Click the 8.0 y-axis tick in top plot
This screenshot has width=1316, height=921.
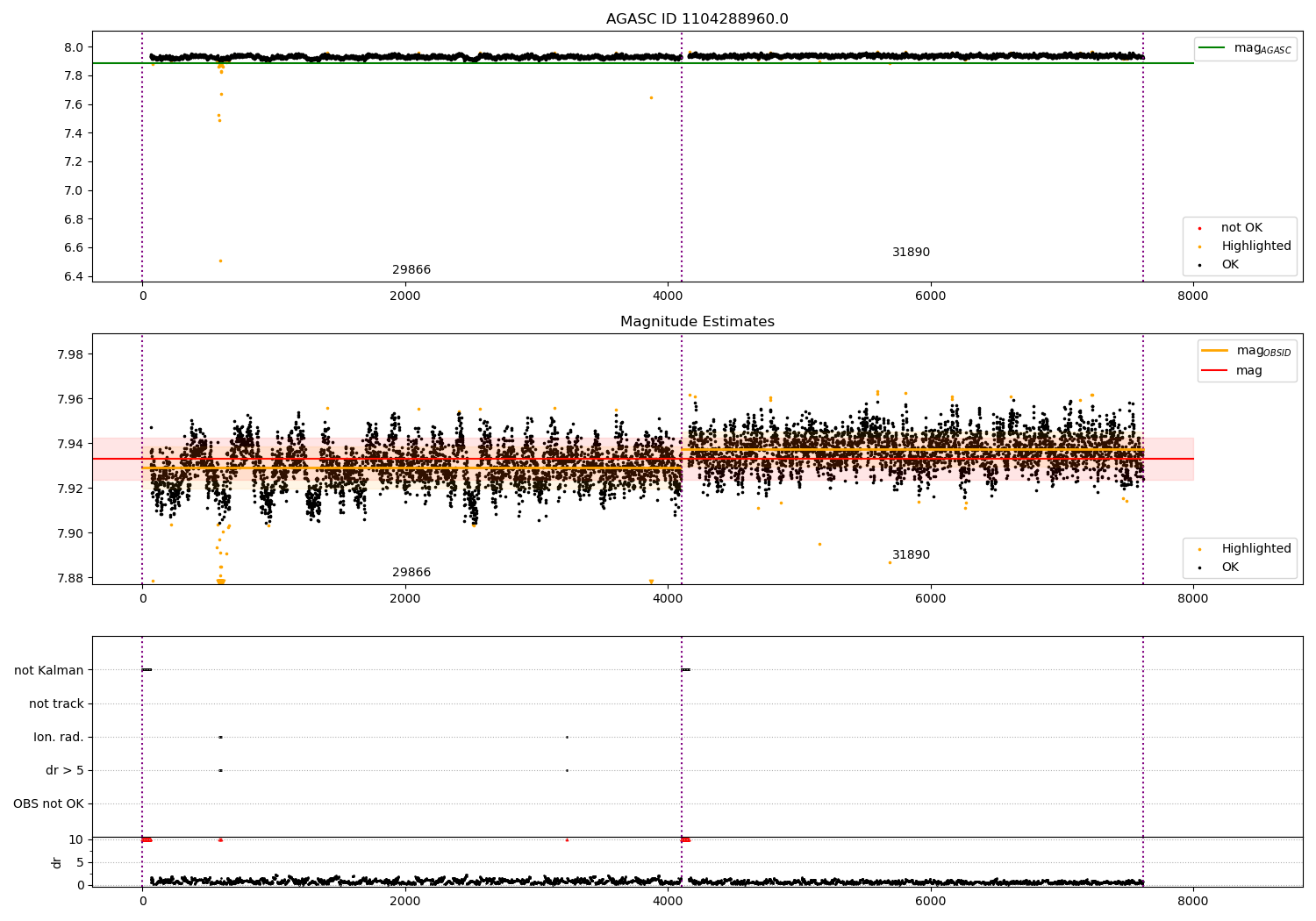pyautogui.click(x=75, y=47)
